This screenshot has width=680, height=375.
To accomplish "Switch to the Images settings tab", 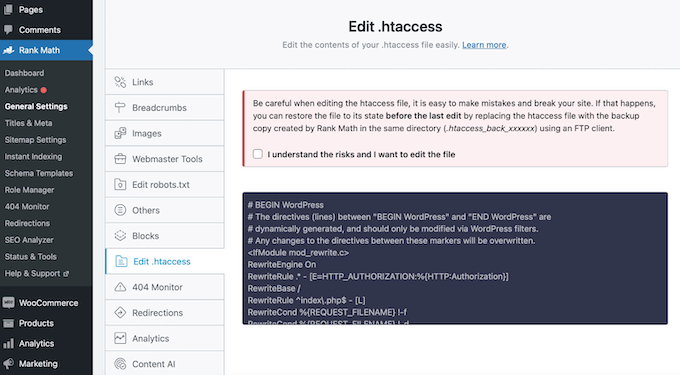I will pyautogui.click(x=164, y=133).
